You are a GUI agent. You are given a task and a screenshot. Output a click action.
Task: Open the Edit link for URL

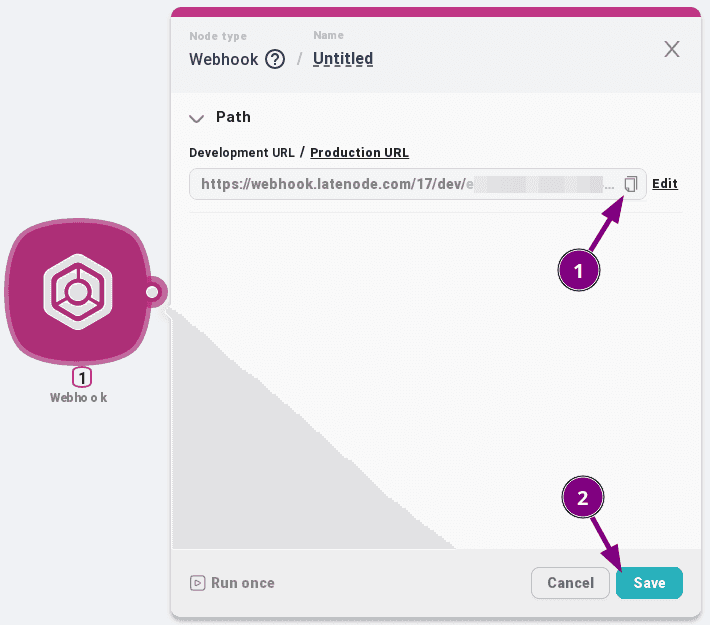pyautogui.click(x=665, y=184)
